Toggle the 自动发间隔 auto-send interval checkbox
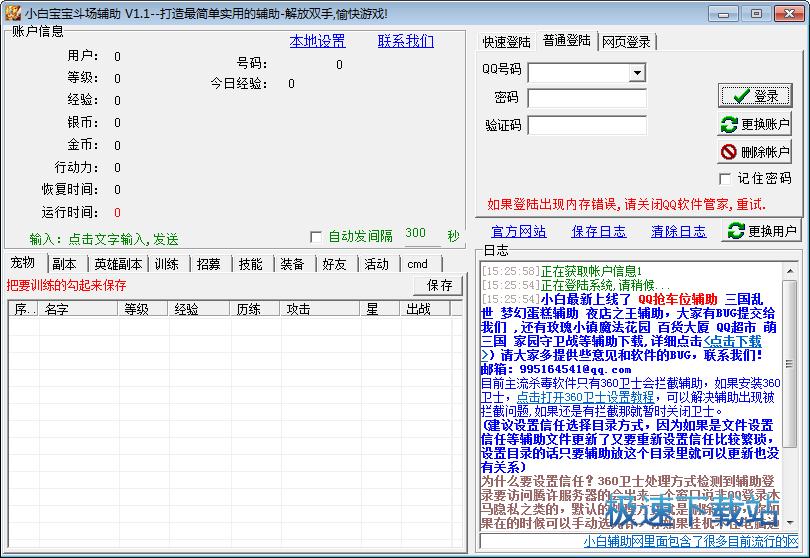 click(x=316, y=237)
